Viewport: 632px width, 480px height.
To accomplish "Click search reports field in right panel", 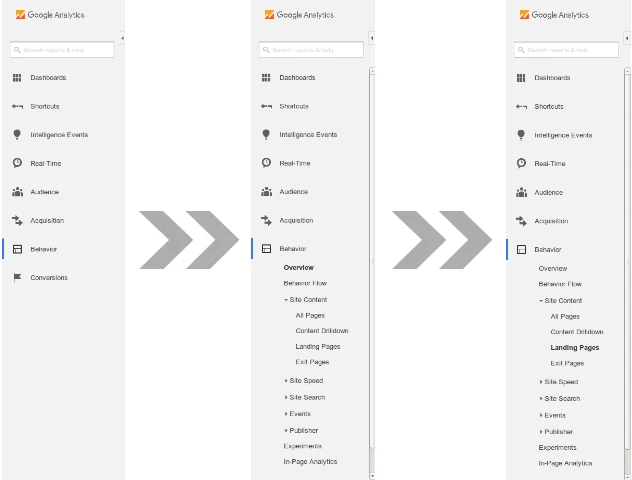I will [x=566, y=50].
